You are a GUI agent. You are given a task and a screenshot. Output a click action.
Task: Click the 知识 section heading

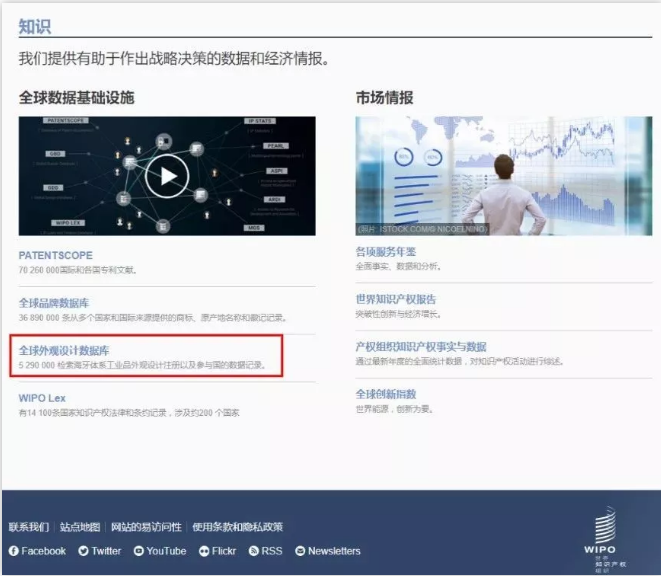coord(35,27)
